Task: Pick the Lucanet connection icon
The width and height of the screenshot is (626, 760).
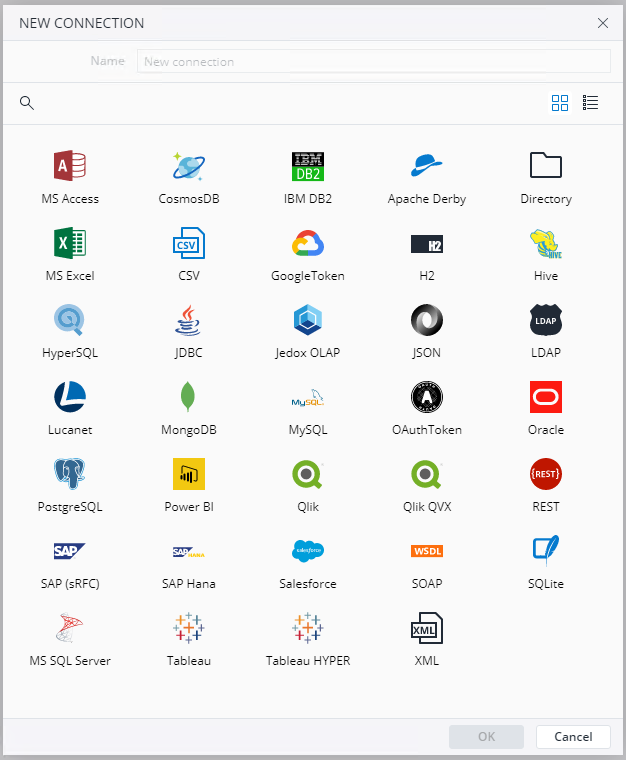Action: coord(70,397)
